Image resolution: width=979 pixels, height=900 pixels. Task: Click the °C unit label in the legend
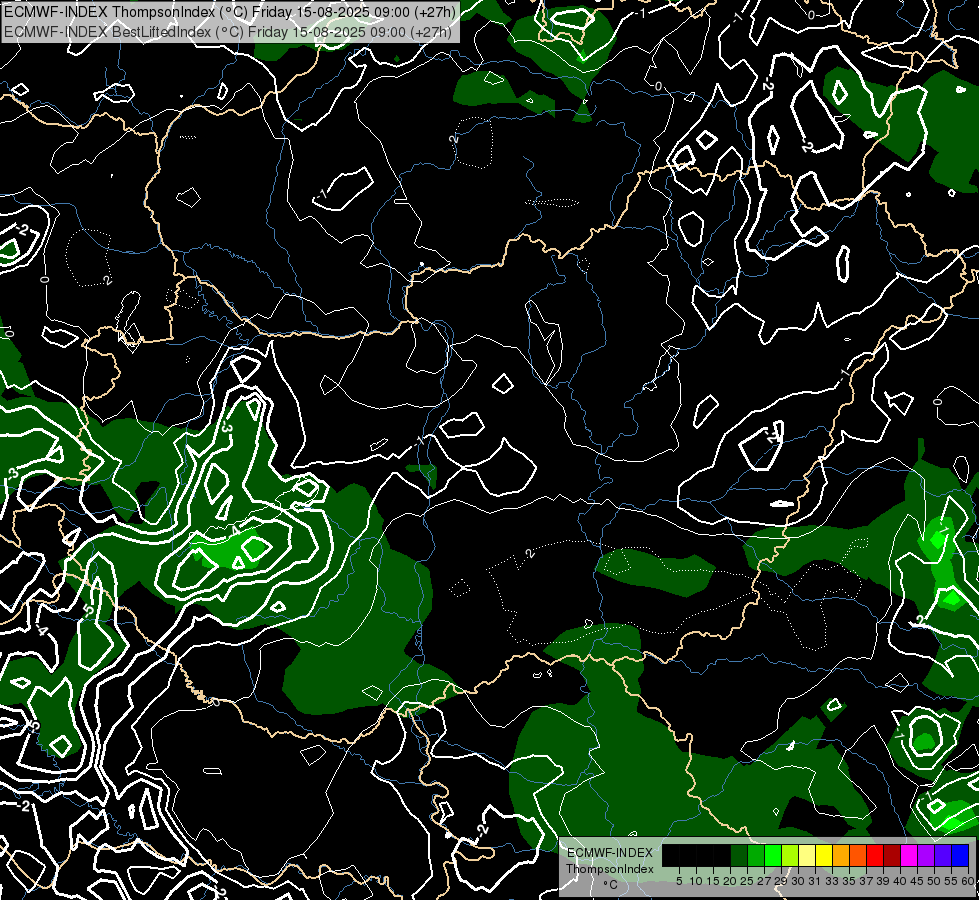tap(610, 885)
